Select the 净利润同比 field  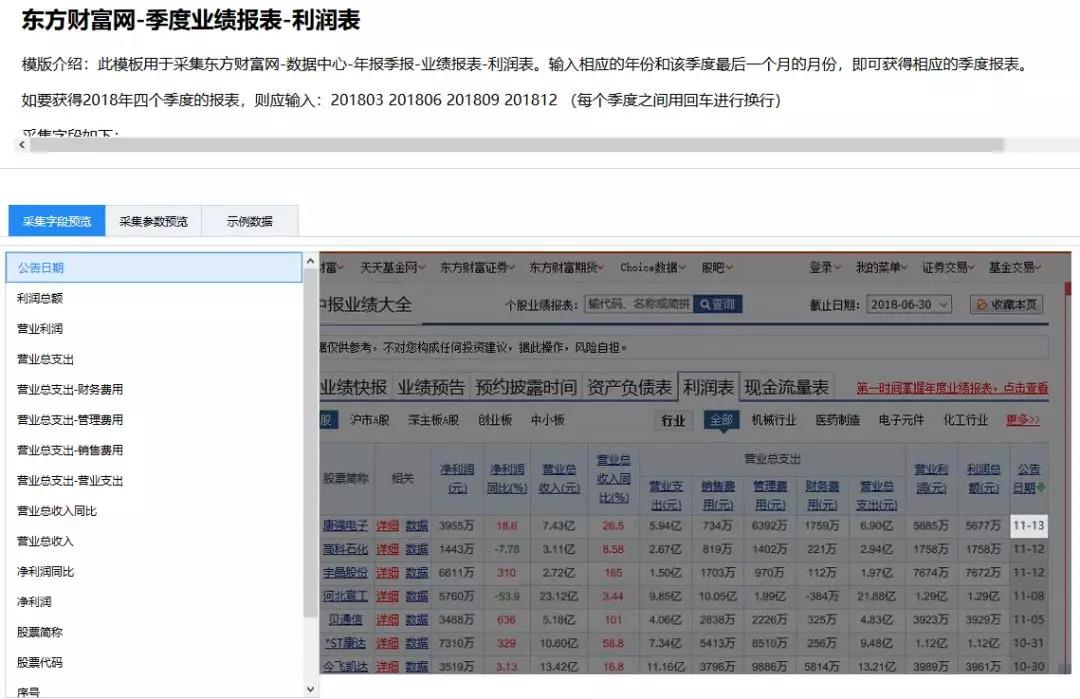click(154, 571)
